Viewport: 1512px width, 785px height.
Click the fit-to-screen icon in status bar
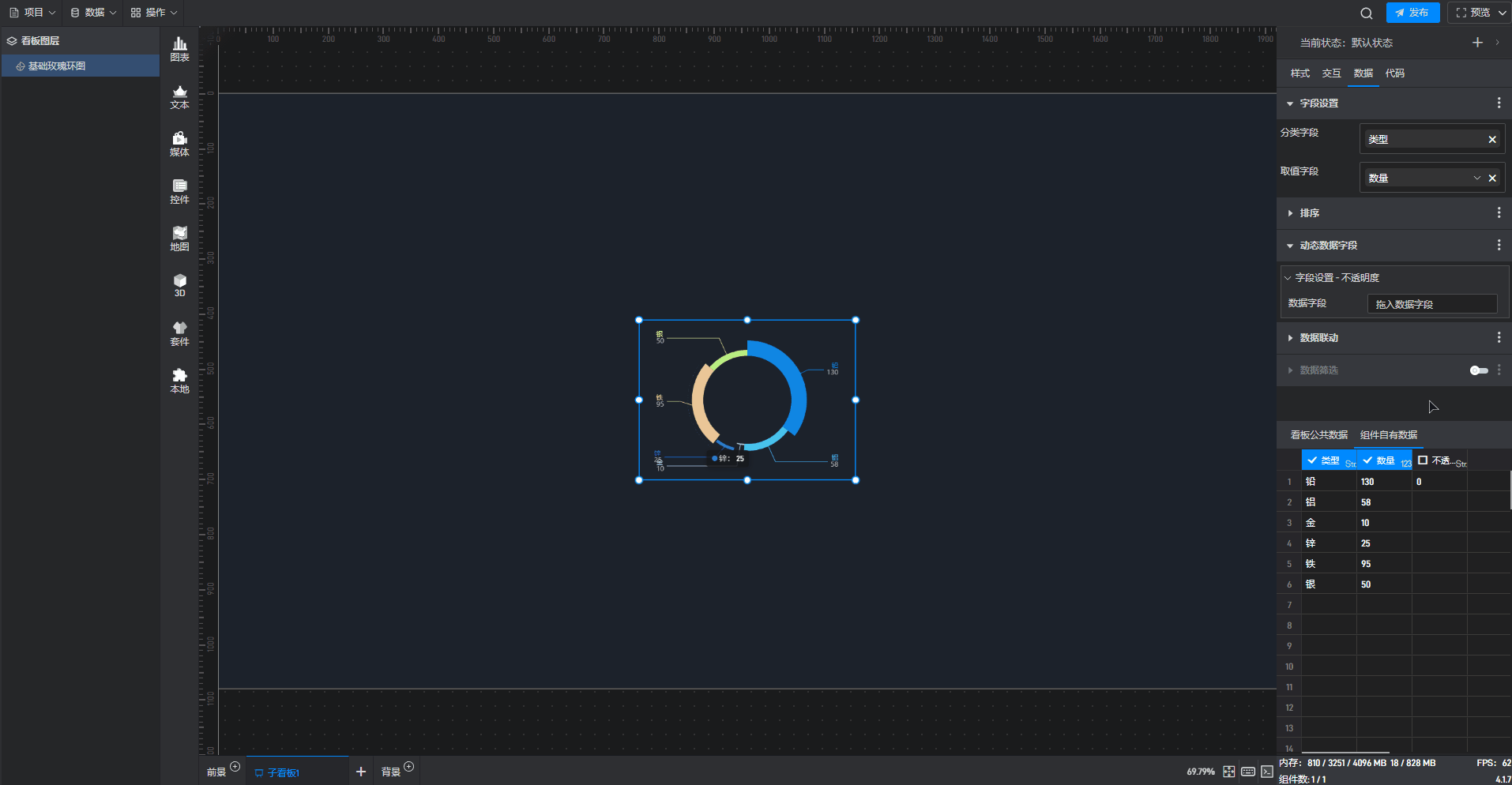tap(1229, 772)
